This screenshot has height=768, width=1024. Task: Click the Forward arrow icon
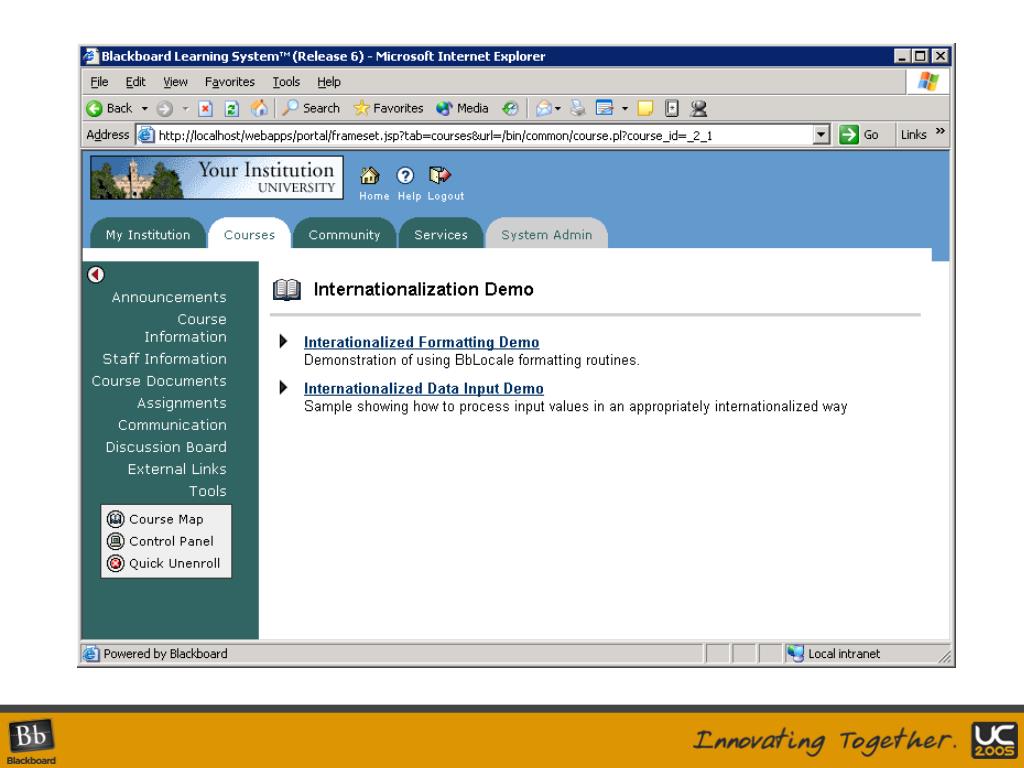(165, 108)
